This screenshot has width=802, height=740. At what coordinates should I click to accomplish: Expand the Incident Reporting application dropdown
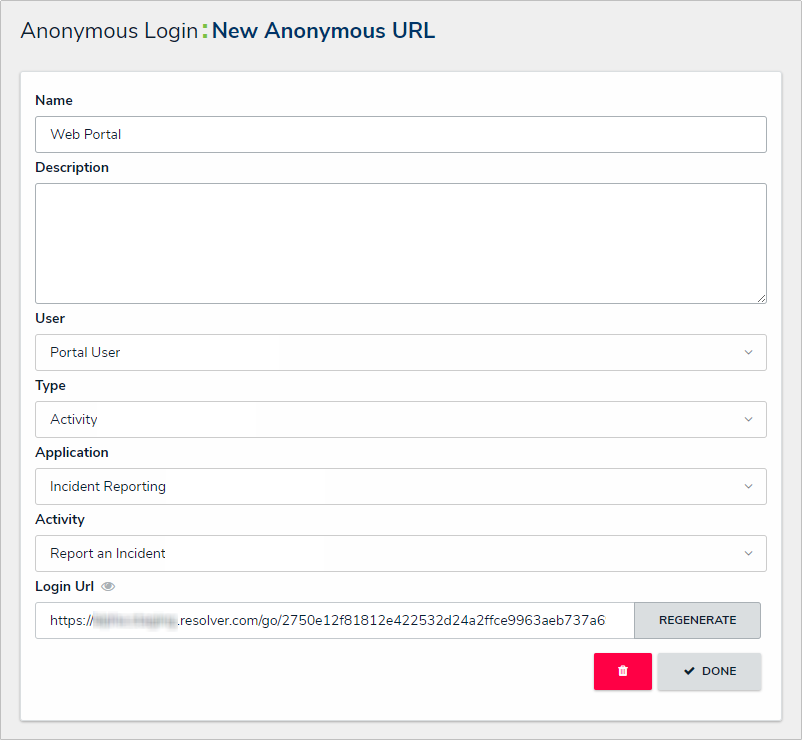pyautogui.click(x=400, y=486)
